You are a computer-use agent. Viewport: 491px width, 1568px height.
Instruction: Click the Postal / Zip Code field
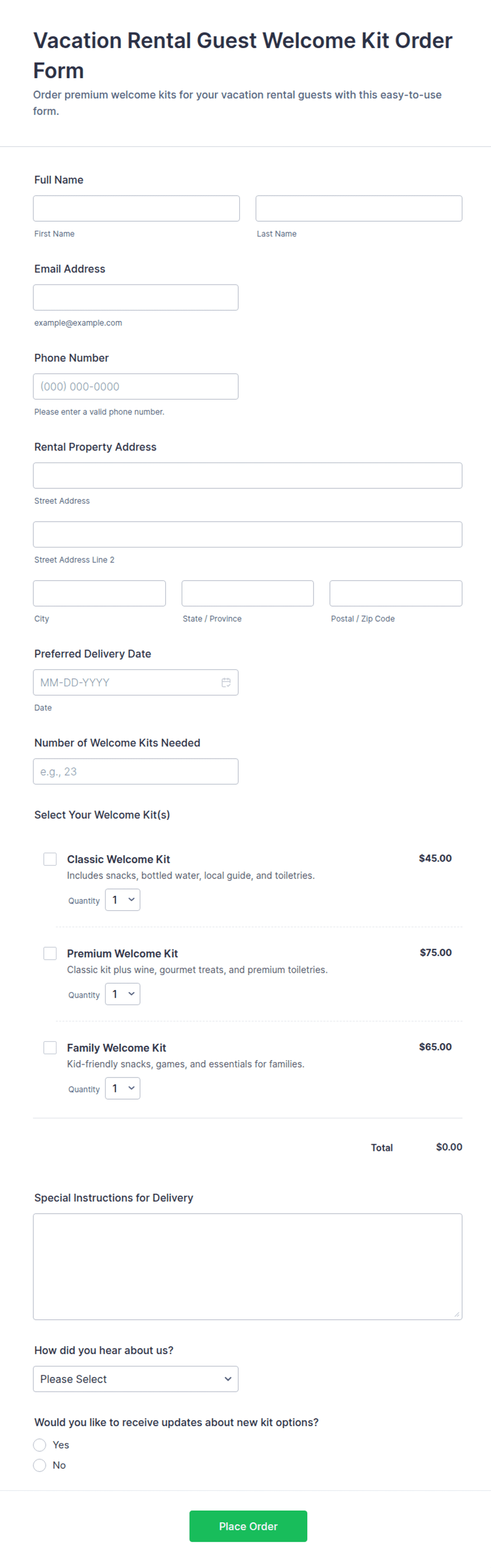pos(396,593)
